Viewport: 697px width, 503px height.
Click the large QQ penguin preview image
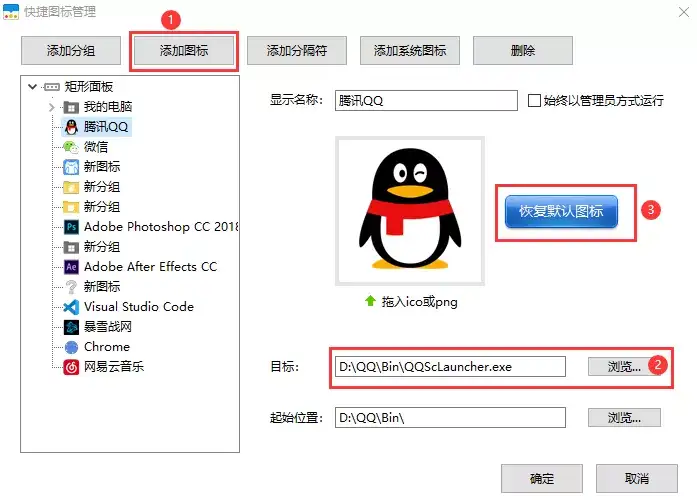click(410, 211)
